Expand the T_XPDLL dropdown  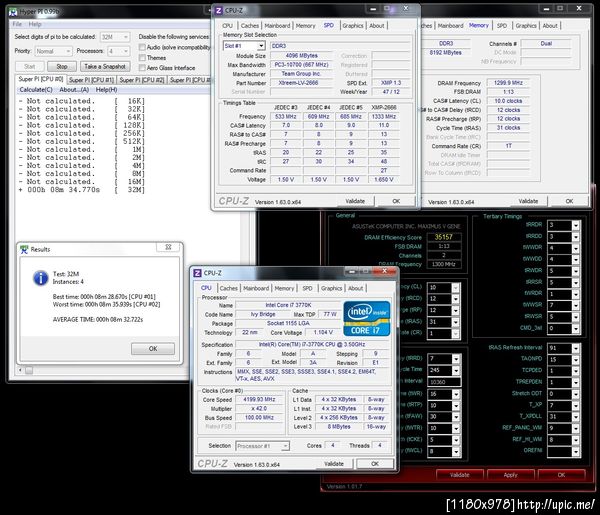576,417
